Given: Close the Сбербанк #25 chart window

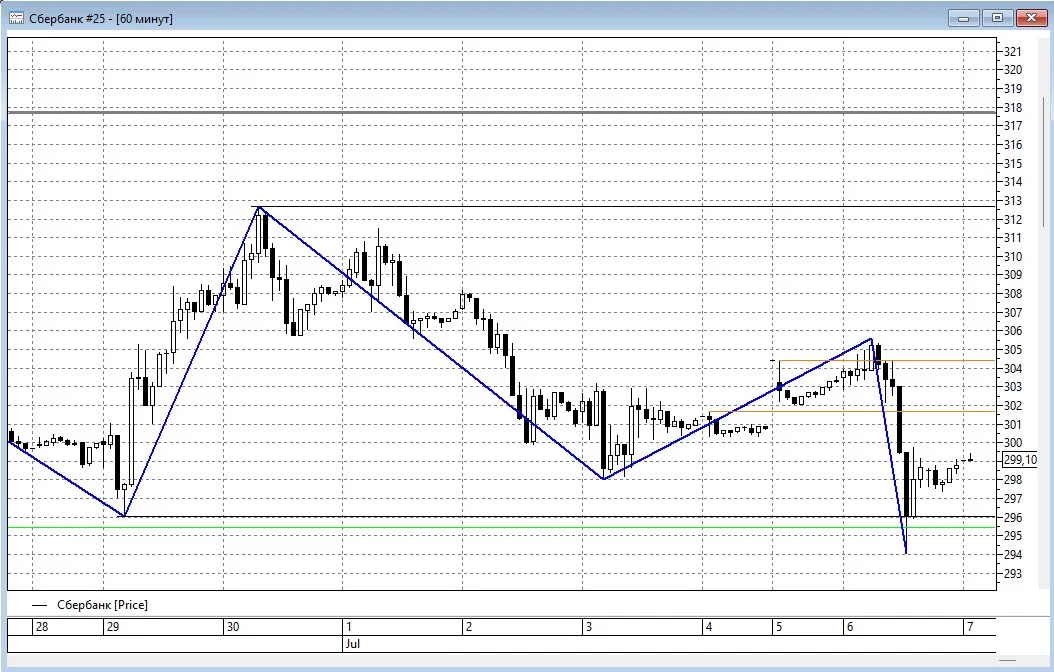Looking at the screenshot, I should tap(1031, 18).
